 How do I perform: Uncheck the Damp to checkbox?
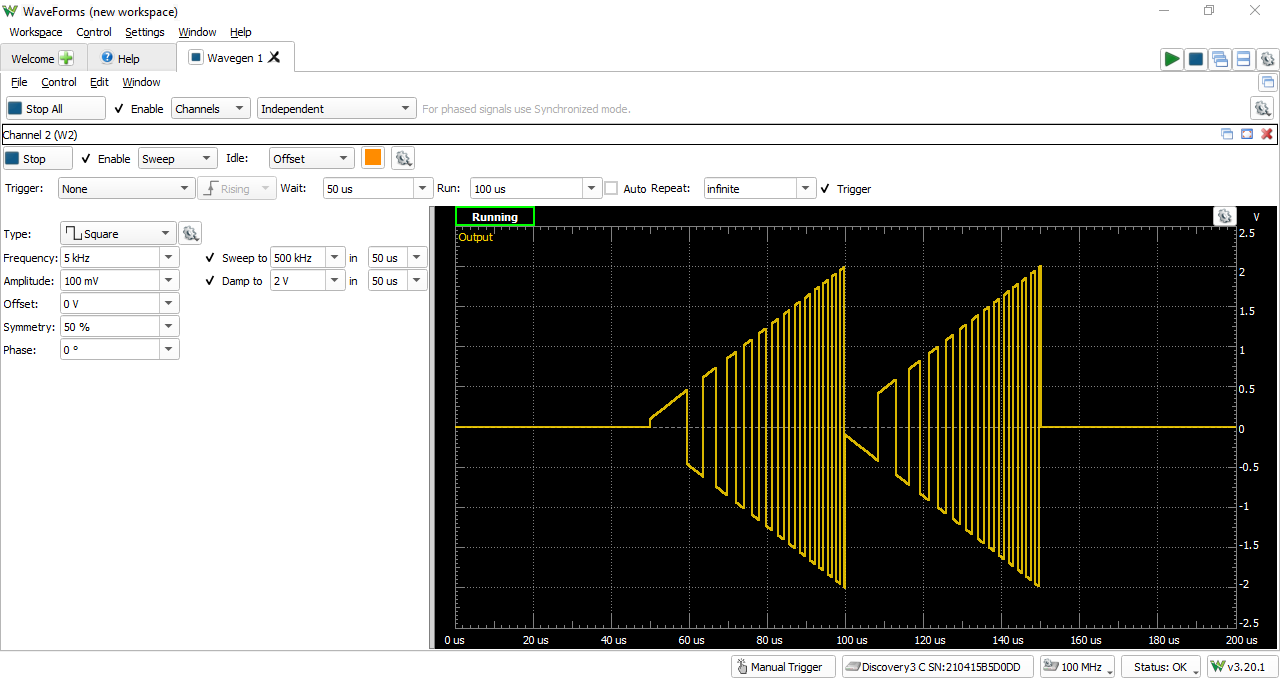coord(210,281)
